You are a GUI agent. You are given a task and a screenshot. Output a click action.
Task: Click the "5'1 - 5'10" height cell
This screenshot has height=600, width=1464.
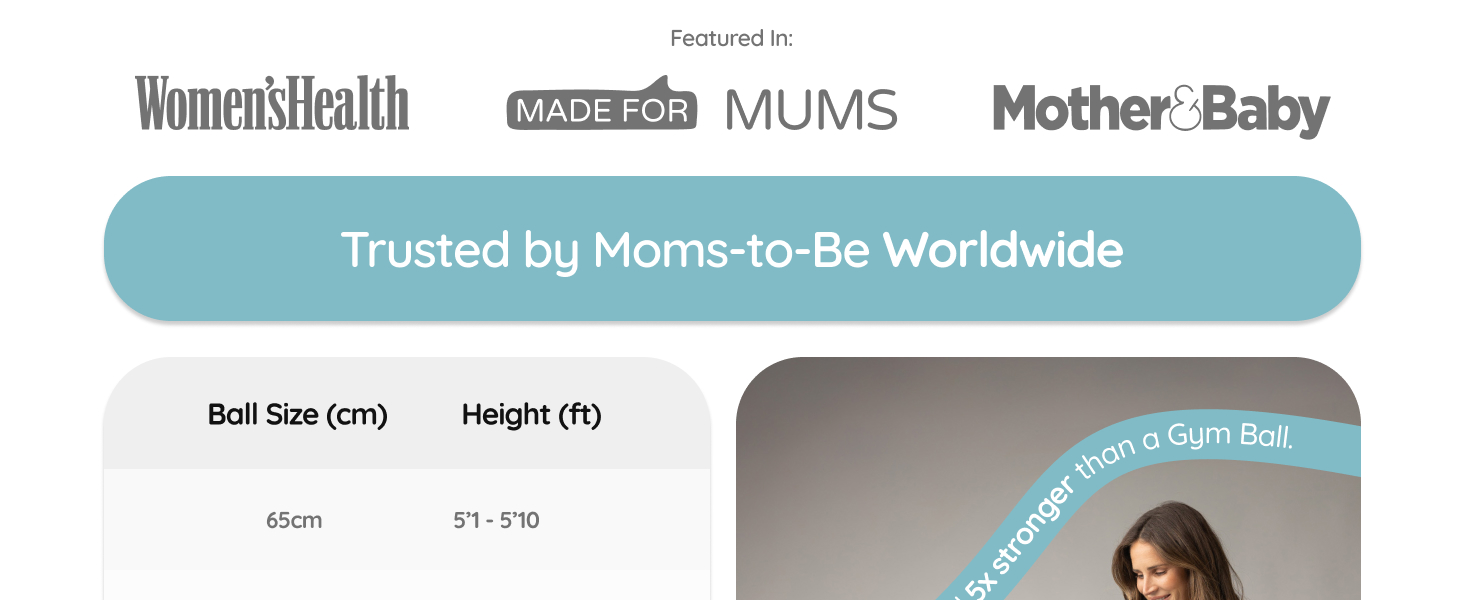[x=496, y=520]
